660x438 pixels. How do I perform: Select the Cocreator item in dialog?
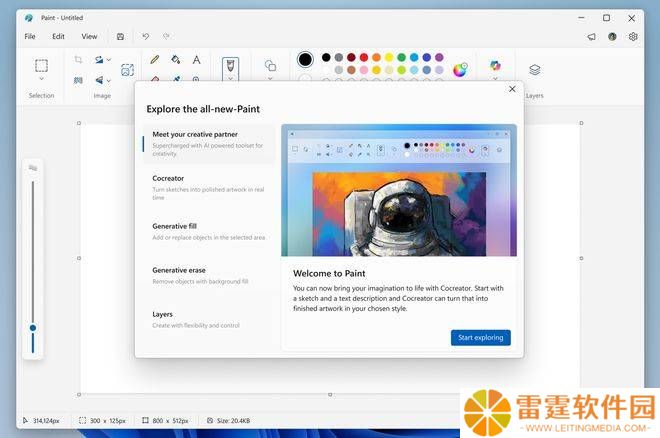[x=209, y=188]
